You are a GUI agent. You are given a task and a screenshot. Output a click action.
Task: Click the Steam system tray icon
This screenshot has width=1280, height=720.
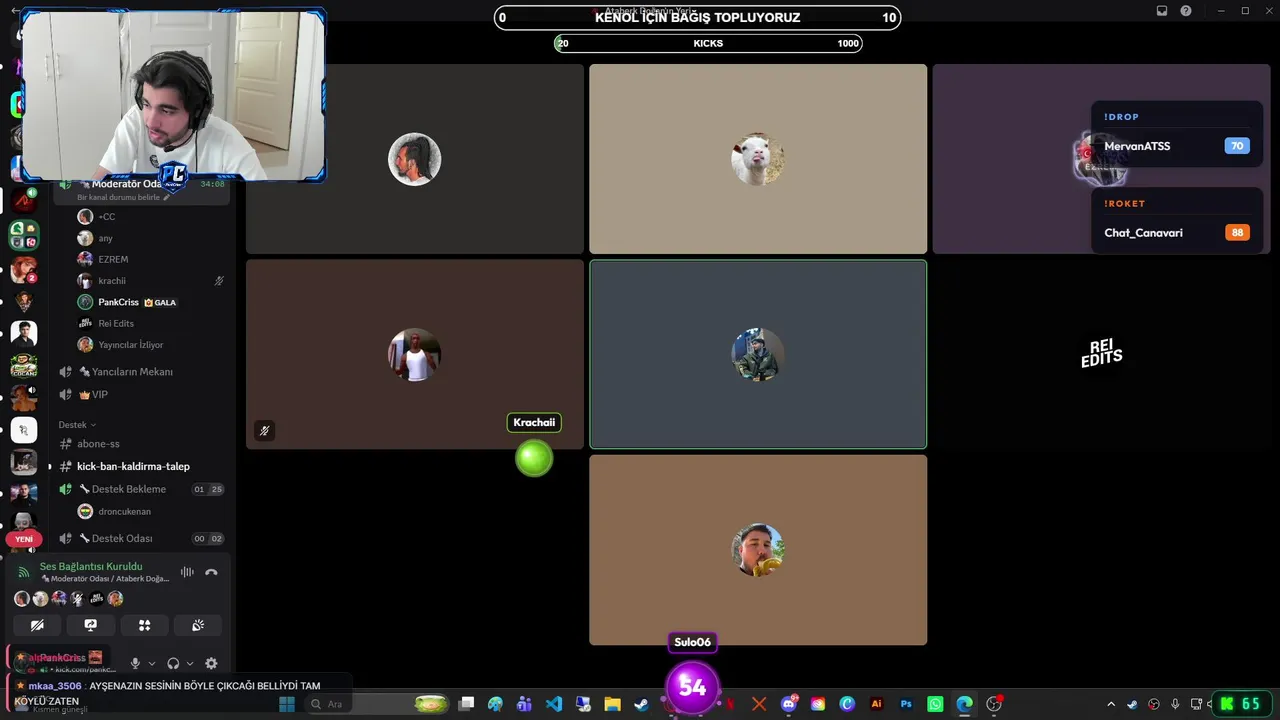[x=1133, y=704]
